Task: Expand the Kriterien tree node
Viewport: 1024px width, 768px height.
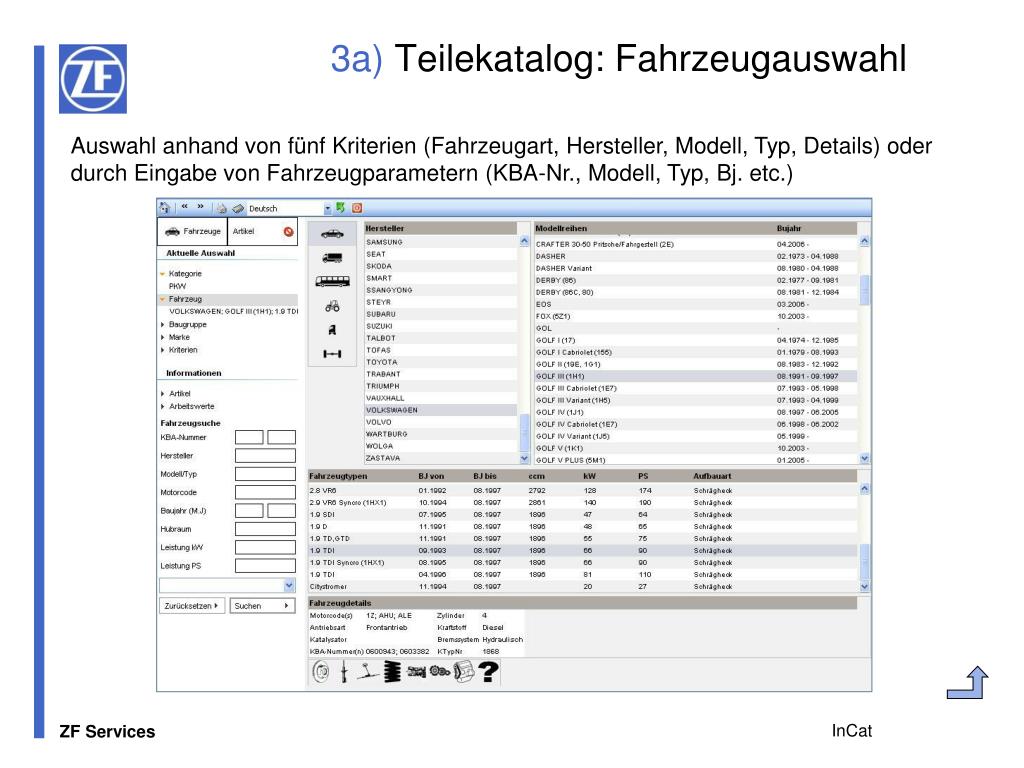Action: [163, 350]
